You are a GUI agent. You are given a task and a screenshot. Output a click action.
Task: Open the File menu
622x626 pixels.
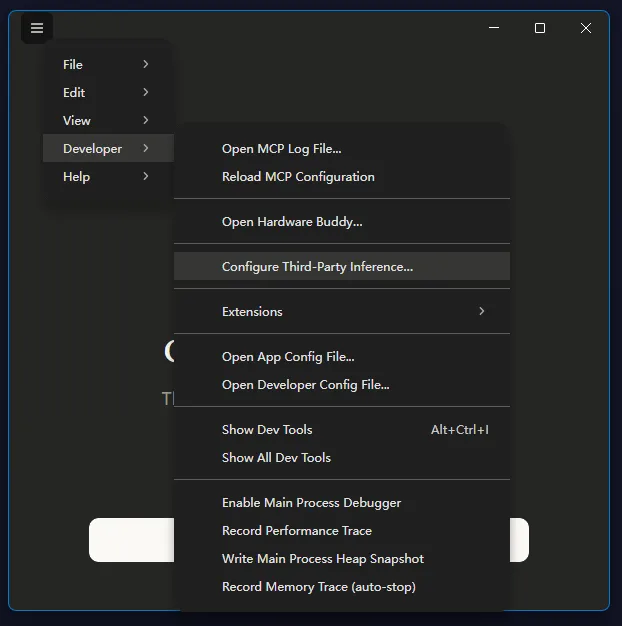[x=108, y=64]
